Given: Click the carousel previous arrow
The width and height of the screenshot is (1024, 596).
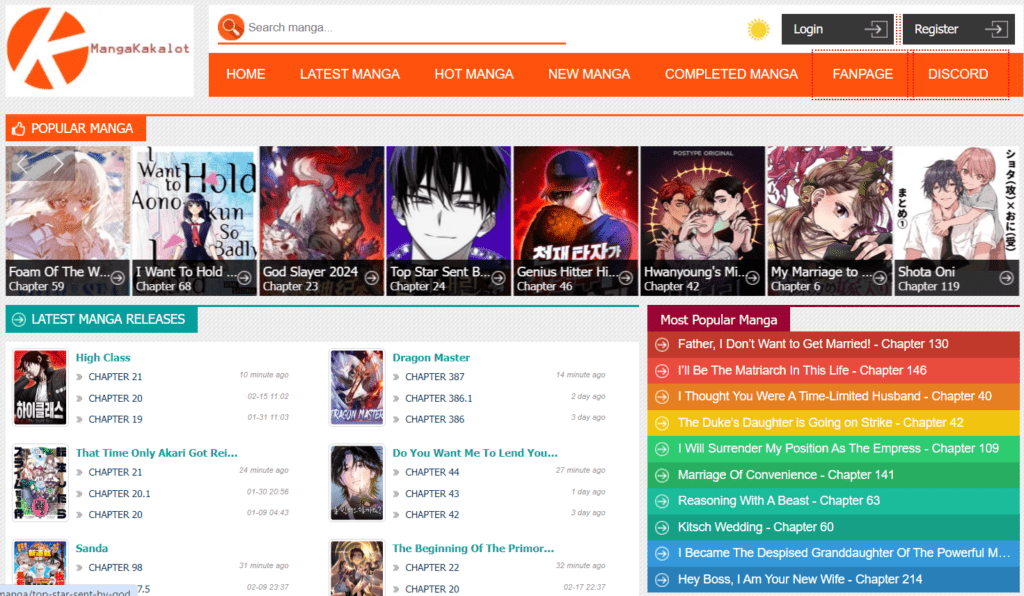Looking at the screenshot, I should 24,164.
